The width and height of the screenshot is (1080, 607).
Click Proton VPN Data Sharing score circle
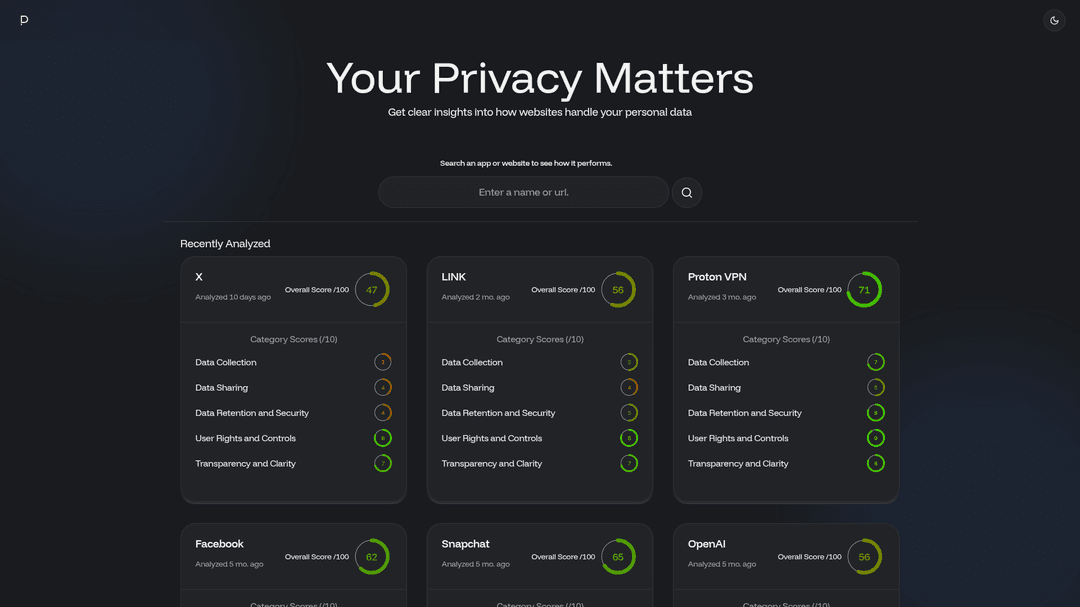click(x=875, y=387)
